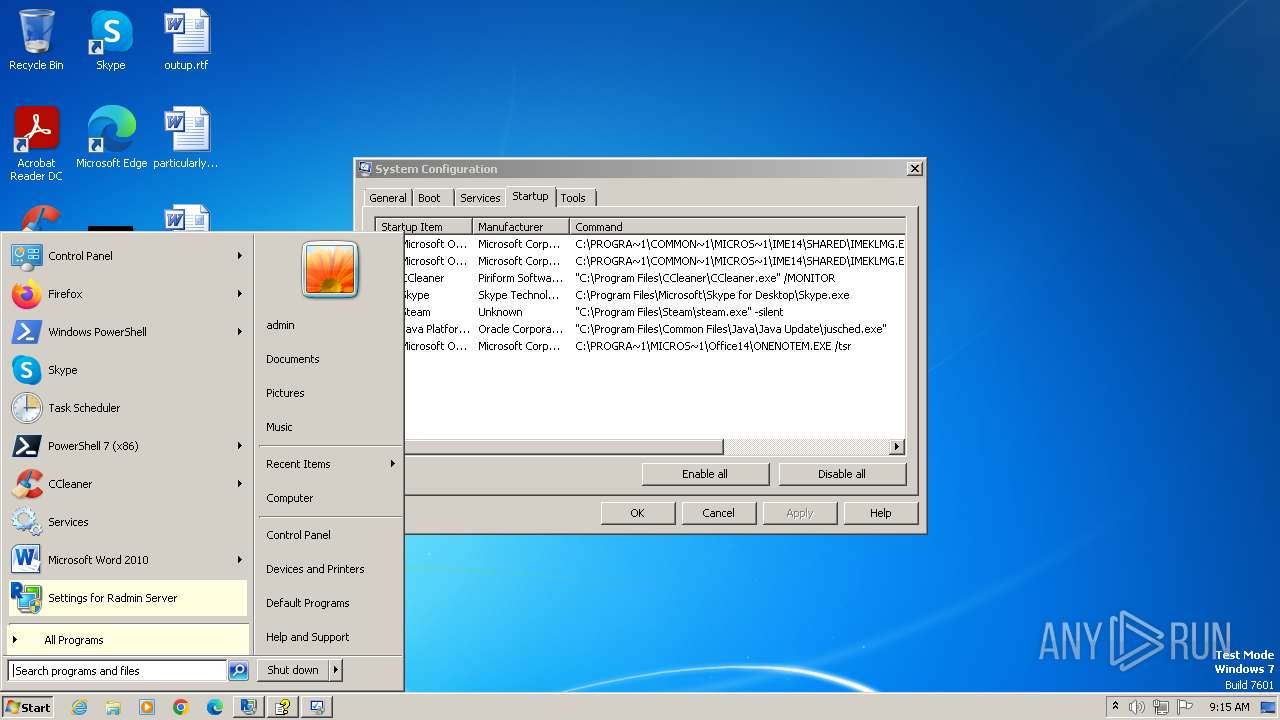Open Documents from Start menu right pane
Screen dimensions: 1280x720
click(x=330, y=359)
